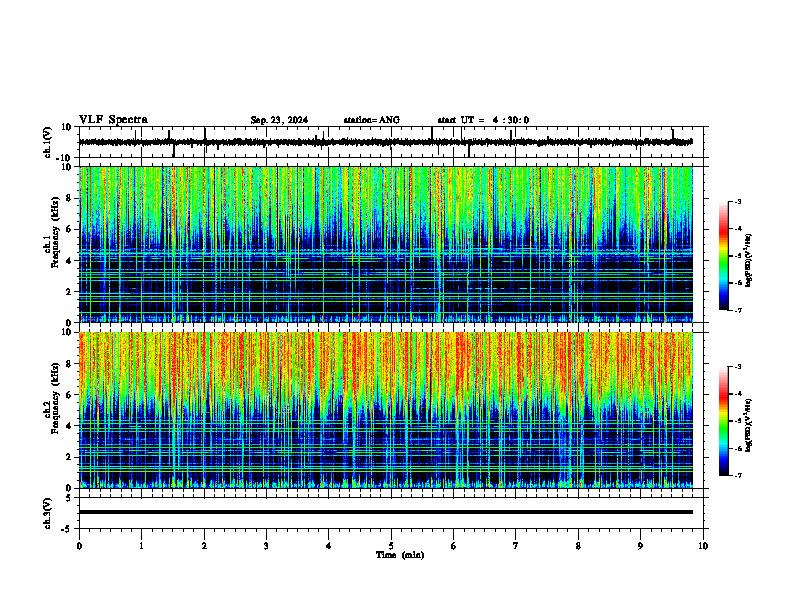The height and width of the screenshot is (612, 792).
Task: Click the "5" tick on ch.3(V) axis
Action: pyautogui.click(x=70, y=497)
